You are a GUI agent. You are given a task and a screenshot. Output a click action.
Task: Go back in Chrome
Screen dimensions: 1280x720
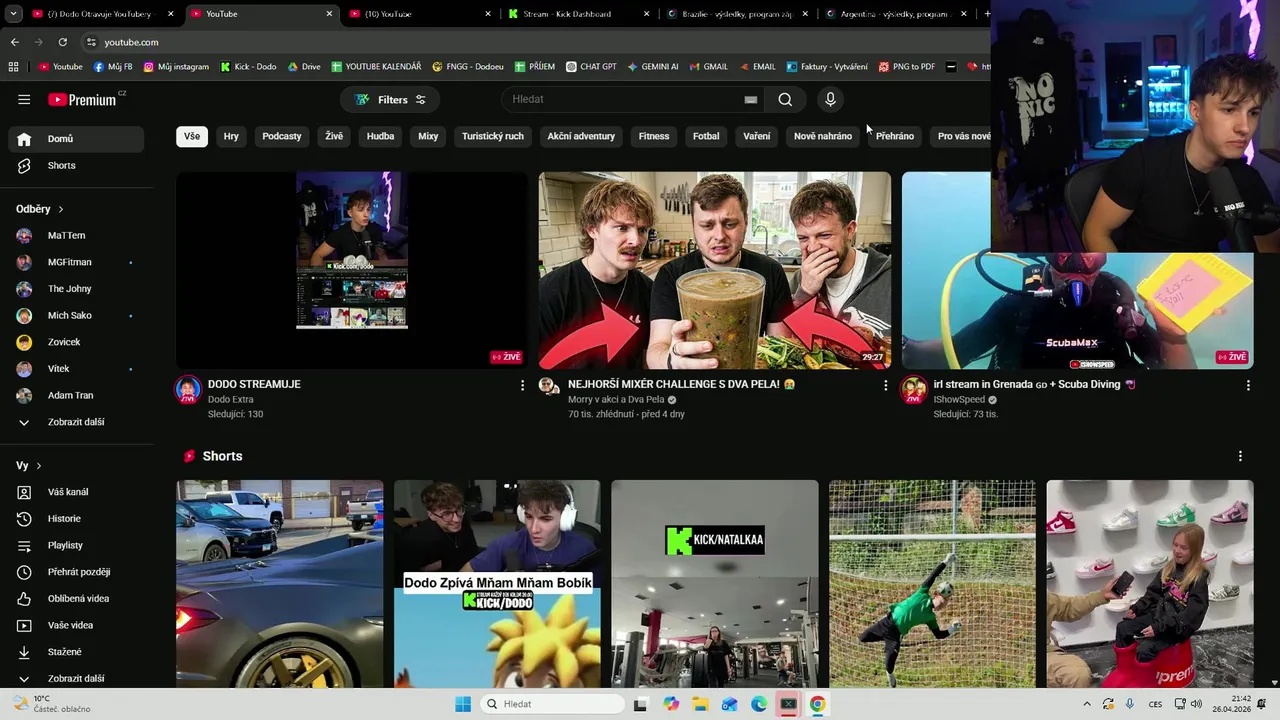tap(15, 42)
